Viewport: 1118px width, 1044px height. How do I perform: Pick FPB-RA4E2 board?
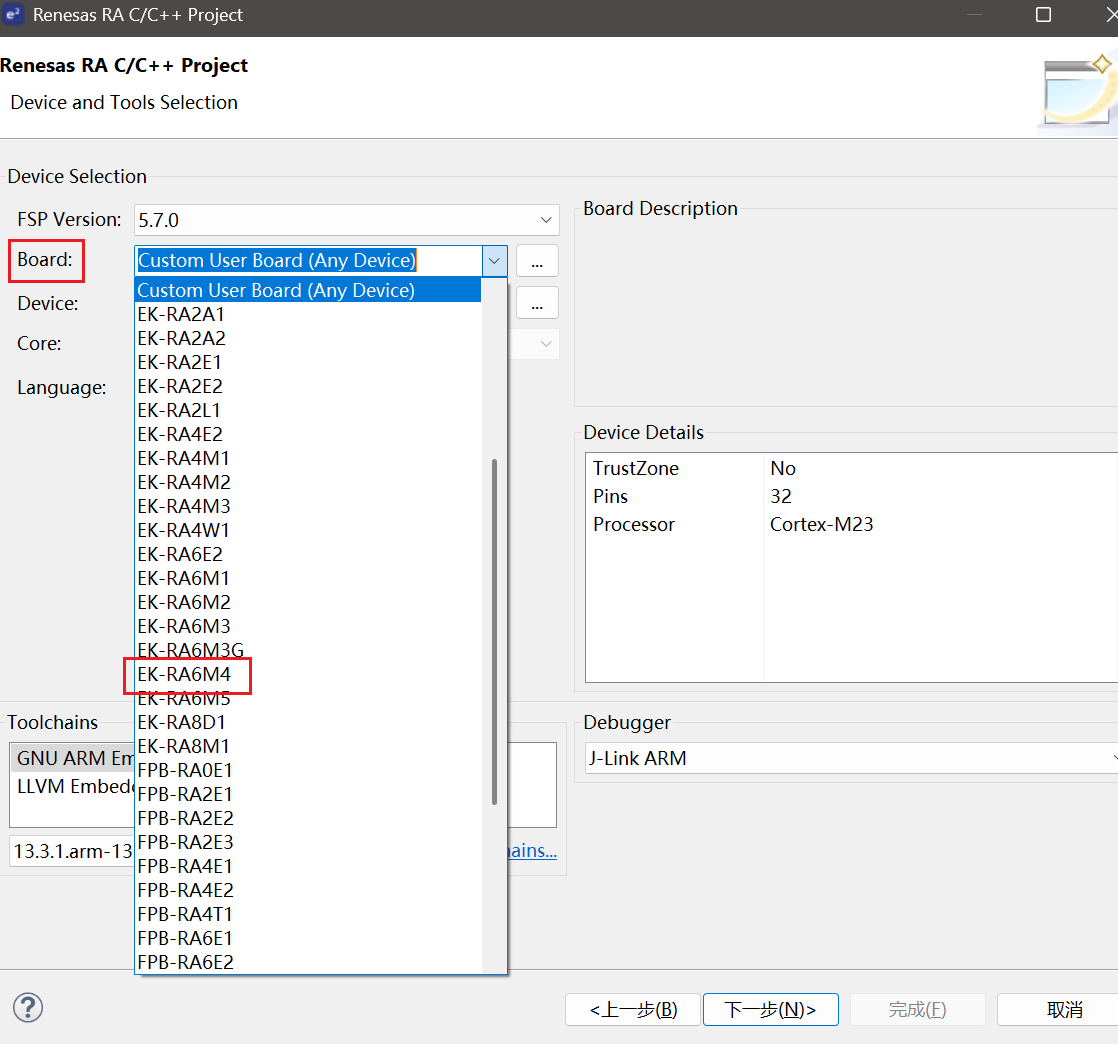click(x=308, y=891)
